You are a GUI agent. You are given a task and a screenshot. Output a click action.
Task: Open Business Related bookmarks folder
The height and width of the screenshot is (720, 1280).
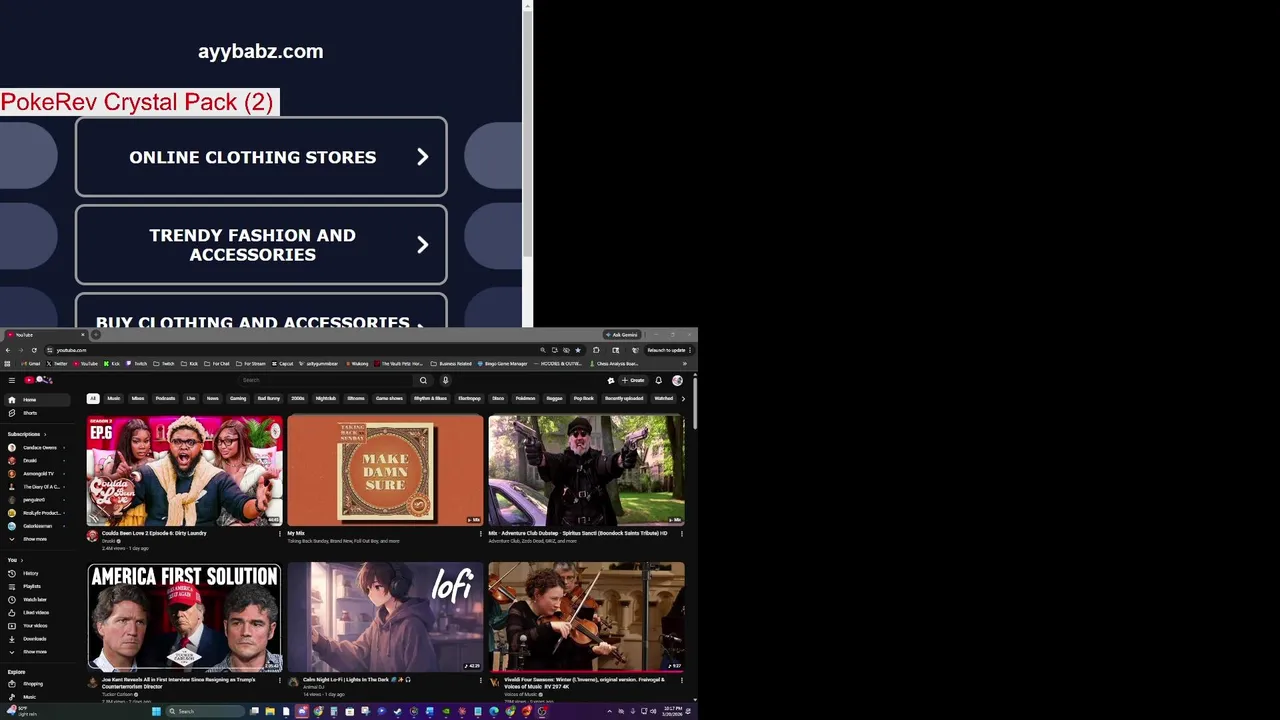click(451, 364)
